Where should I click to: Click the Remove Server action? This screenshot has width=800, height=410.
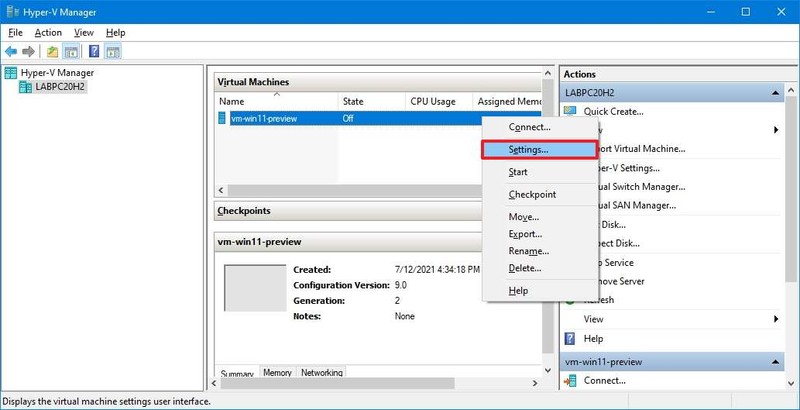621,281
